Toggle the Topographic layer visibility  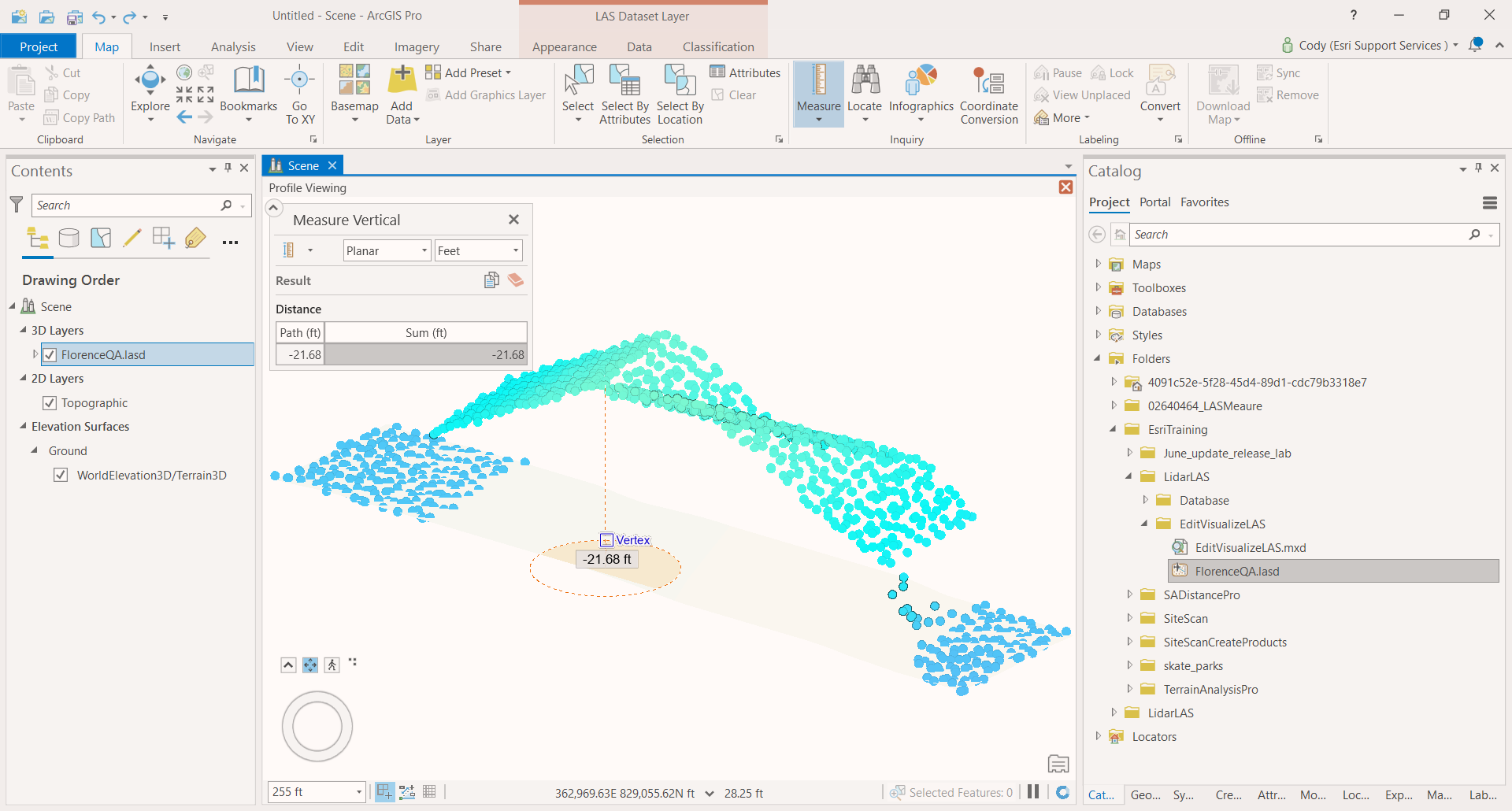[x=50, y=403]
